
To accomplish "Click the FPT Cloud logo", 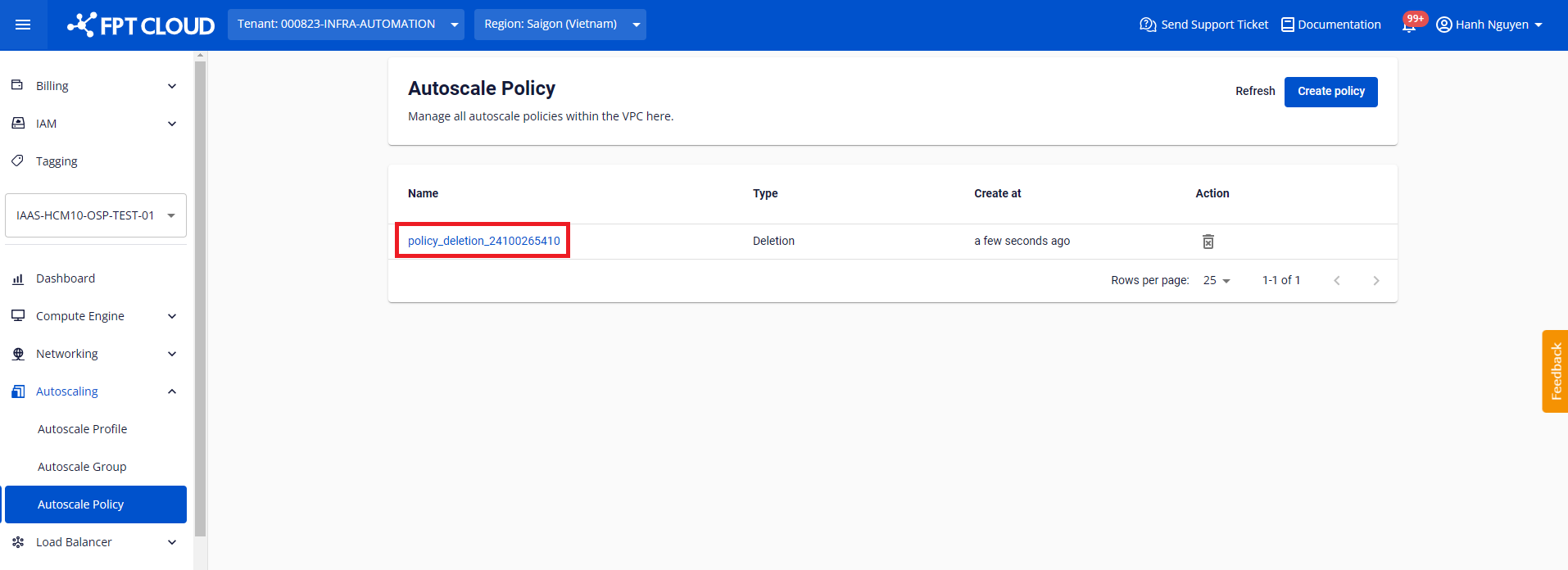I will click(x=141, y=25).
